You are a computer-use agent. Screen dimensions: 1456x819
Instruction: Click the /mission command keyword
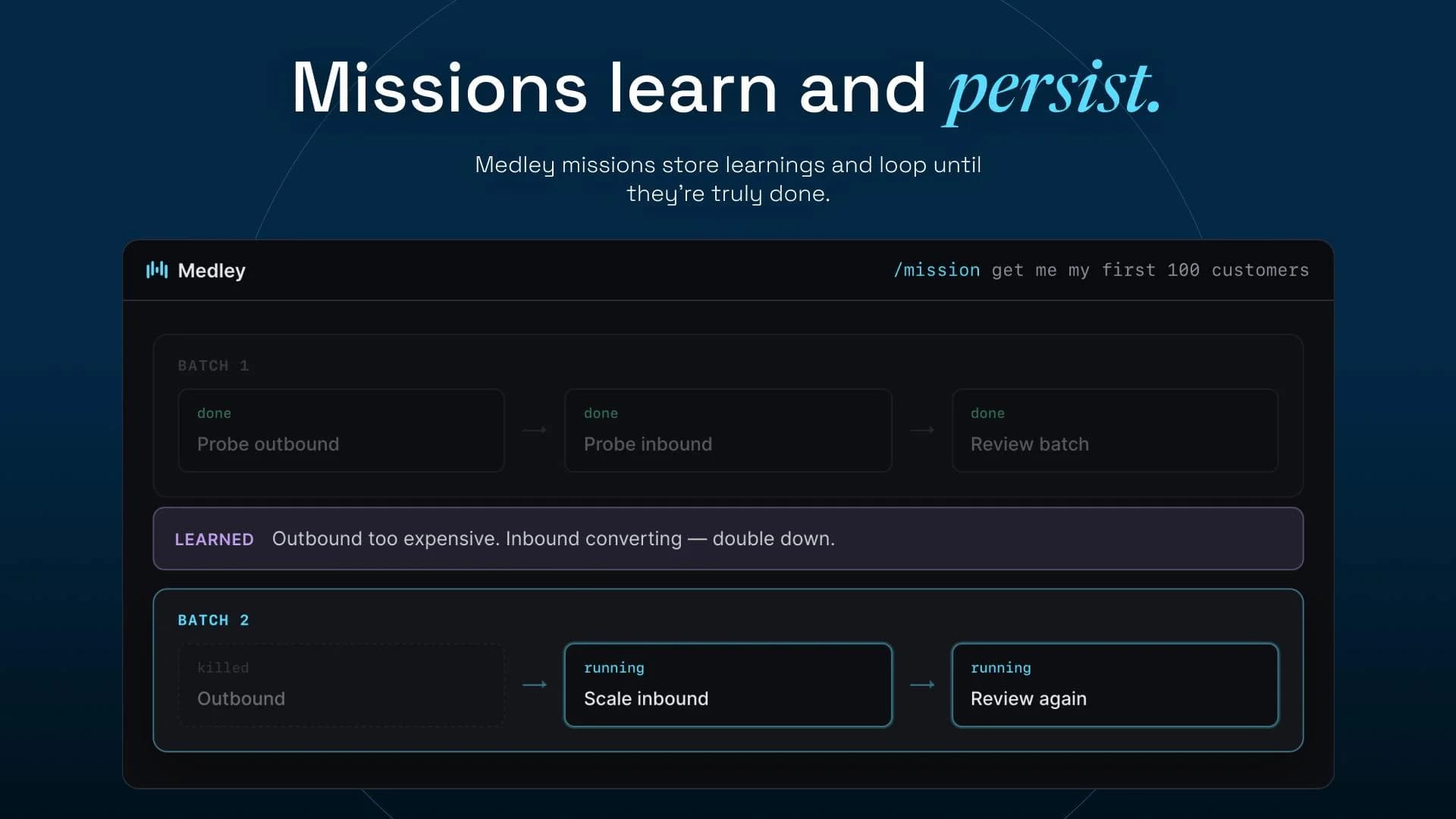click(937, 270)
